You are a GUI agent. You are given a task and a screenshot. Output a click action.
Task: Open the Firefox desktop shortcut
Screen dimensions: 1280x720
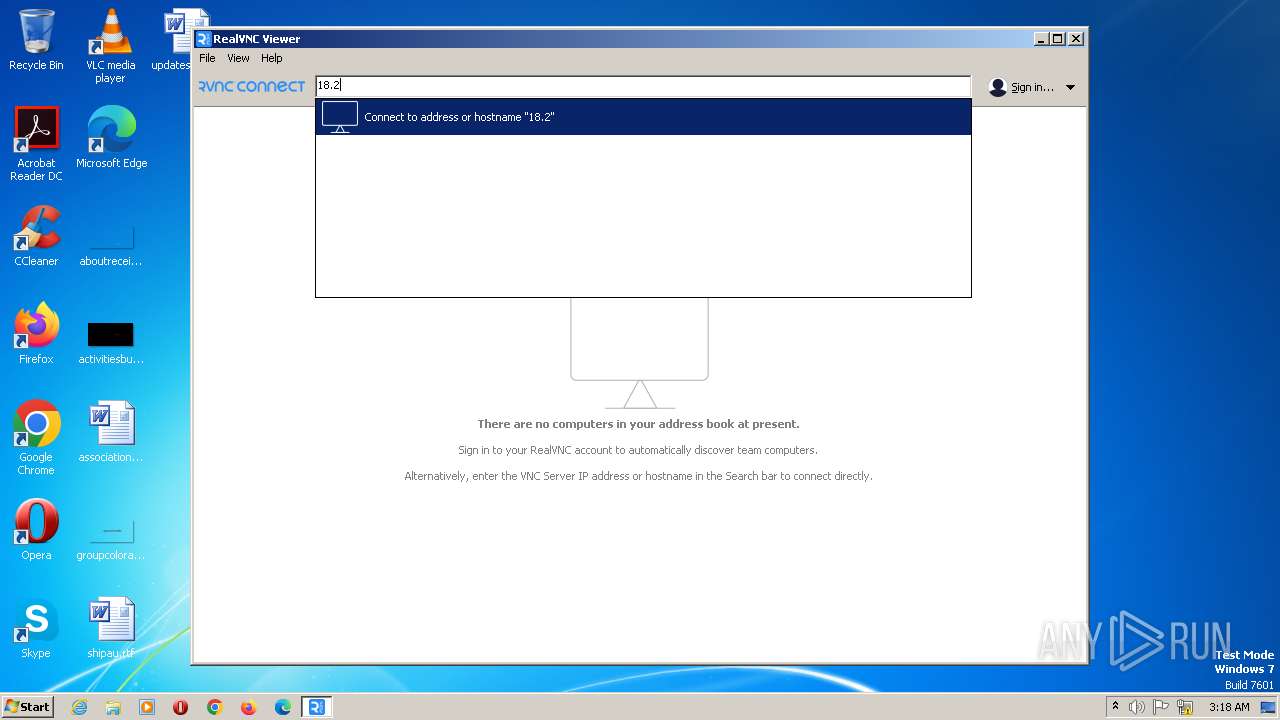point(36,334)
